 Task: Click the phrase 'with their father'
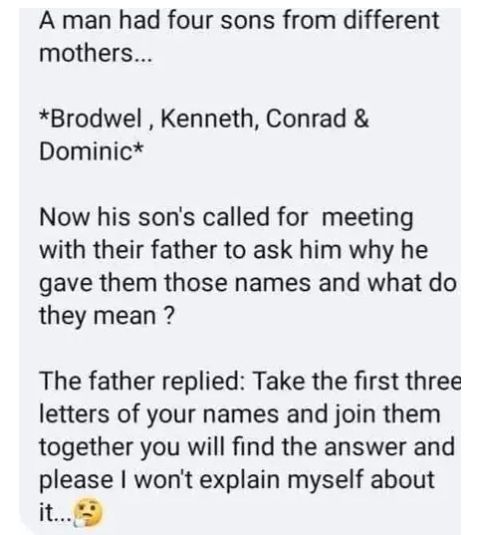click(x=128, y=249)
